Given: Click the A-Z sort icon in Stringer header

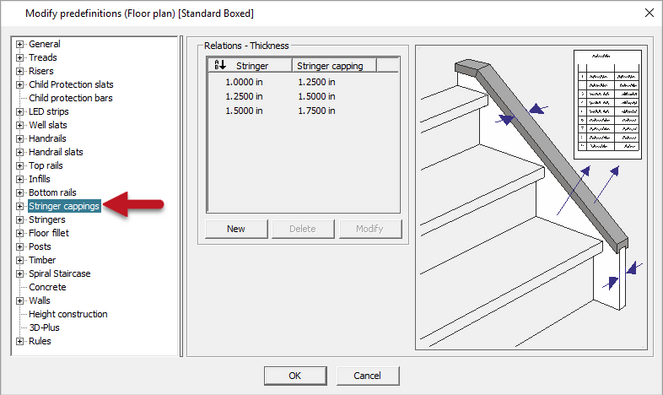Looking at the screenshot, I should click(220, 65).
